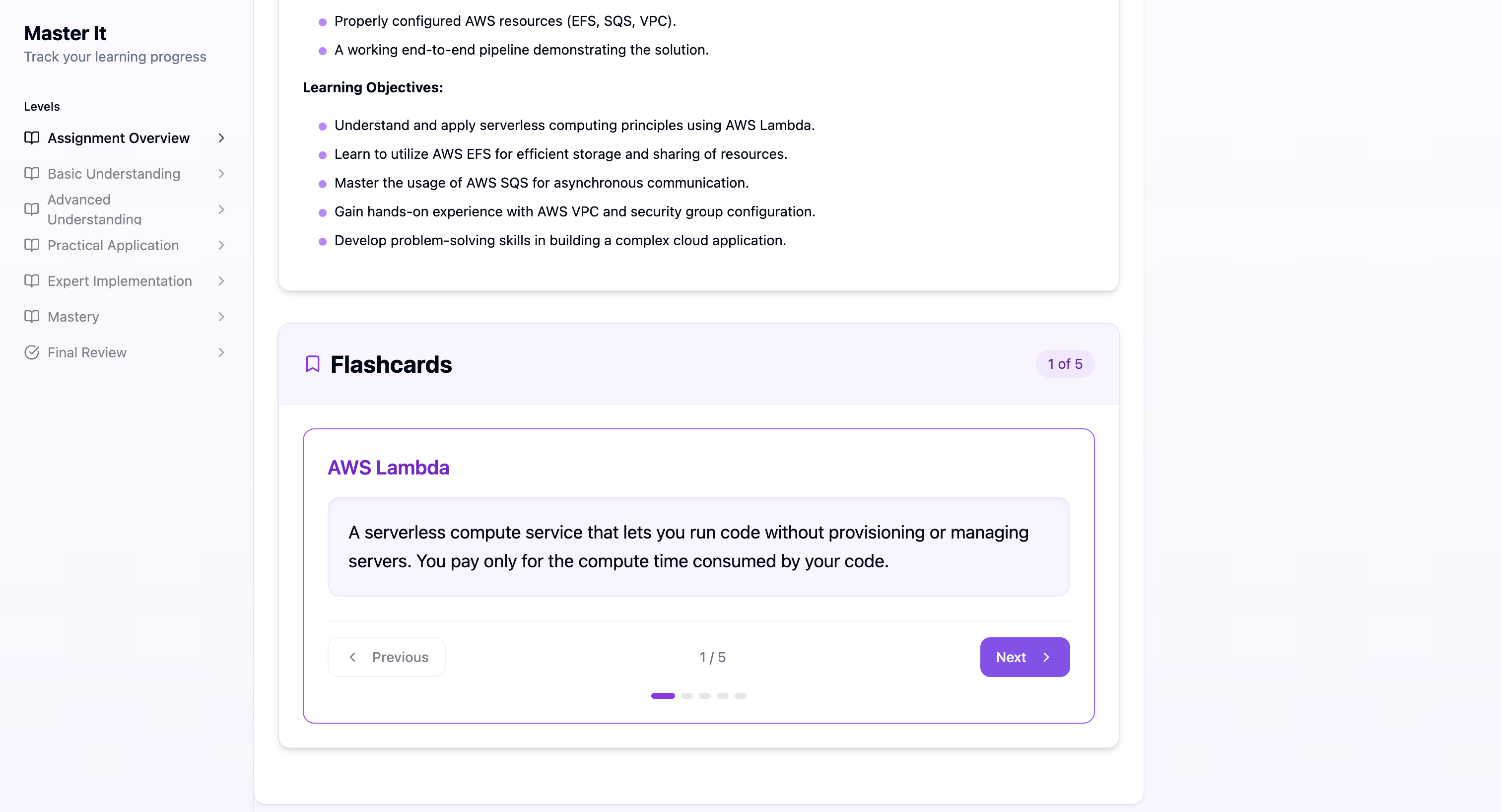Select the active first flashcard indicator
This screenshot has height=812, width=1501.
(x=663, y=695)
